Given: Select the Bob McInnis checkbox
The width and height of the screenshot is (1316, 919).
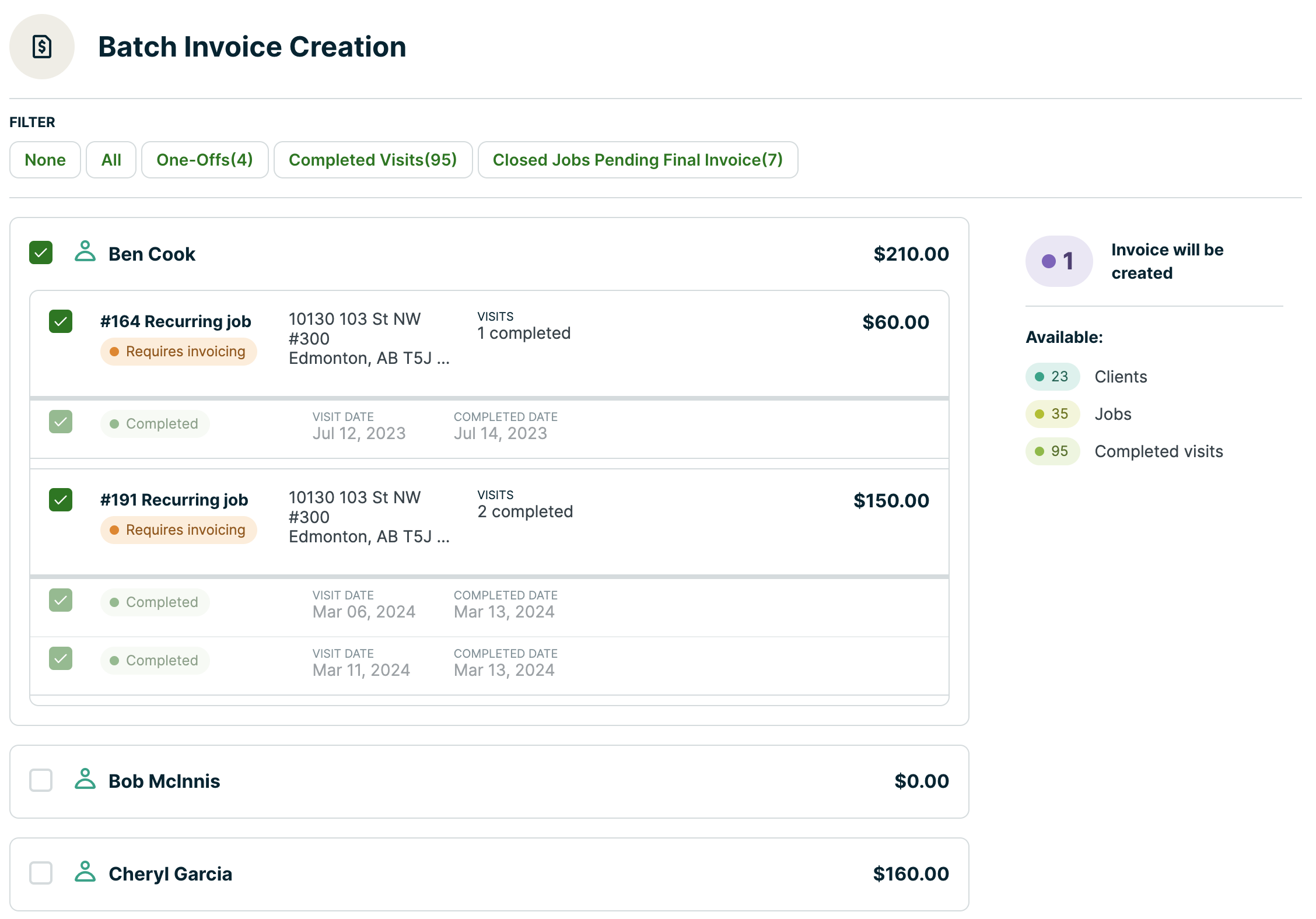Looking at the screenshot, I should [x=41, y=780].
